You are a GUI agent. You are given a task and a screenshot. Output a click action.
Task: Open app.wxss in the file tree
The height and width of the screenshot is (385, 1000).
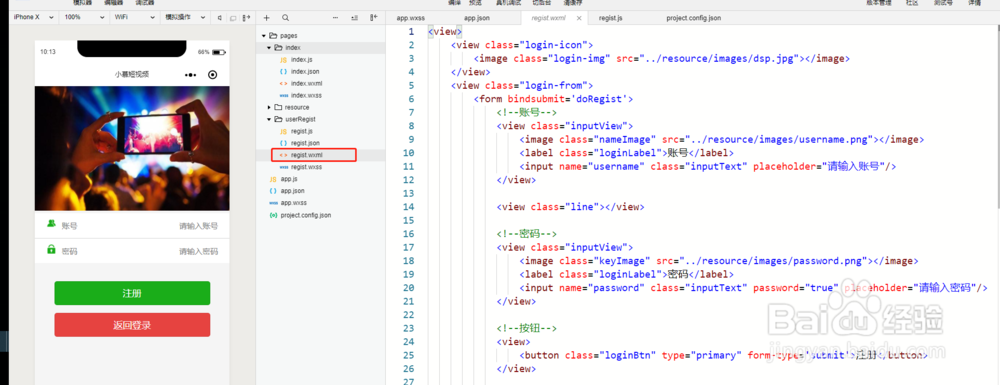point(293,203)
